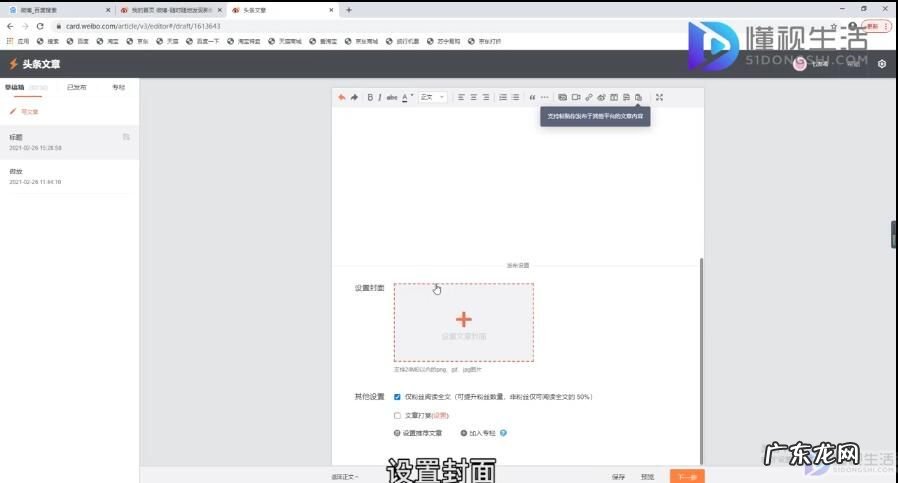This screenshot has height=483, width=898.
Task: Open the font color A picker
Action: tap(407, 97)
